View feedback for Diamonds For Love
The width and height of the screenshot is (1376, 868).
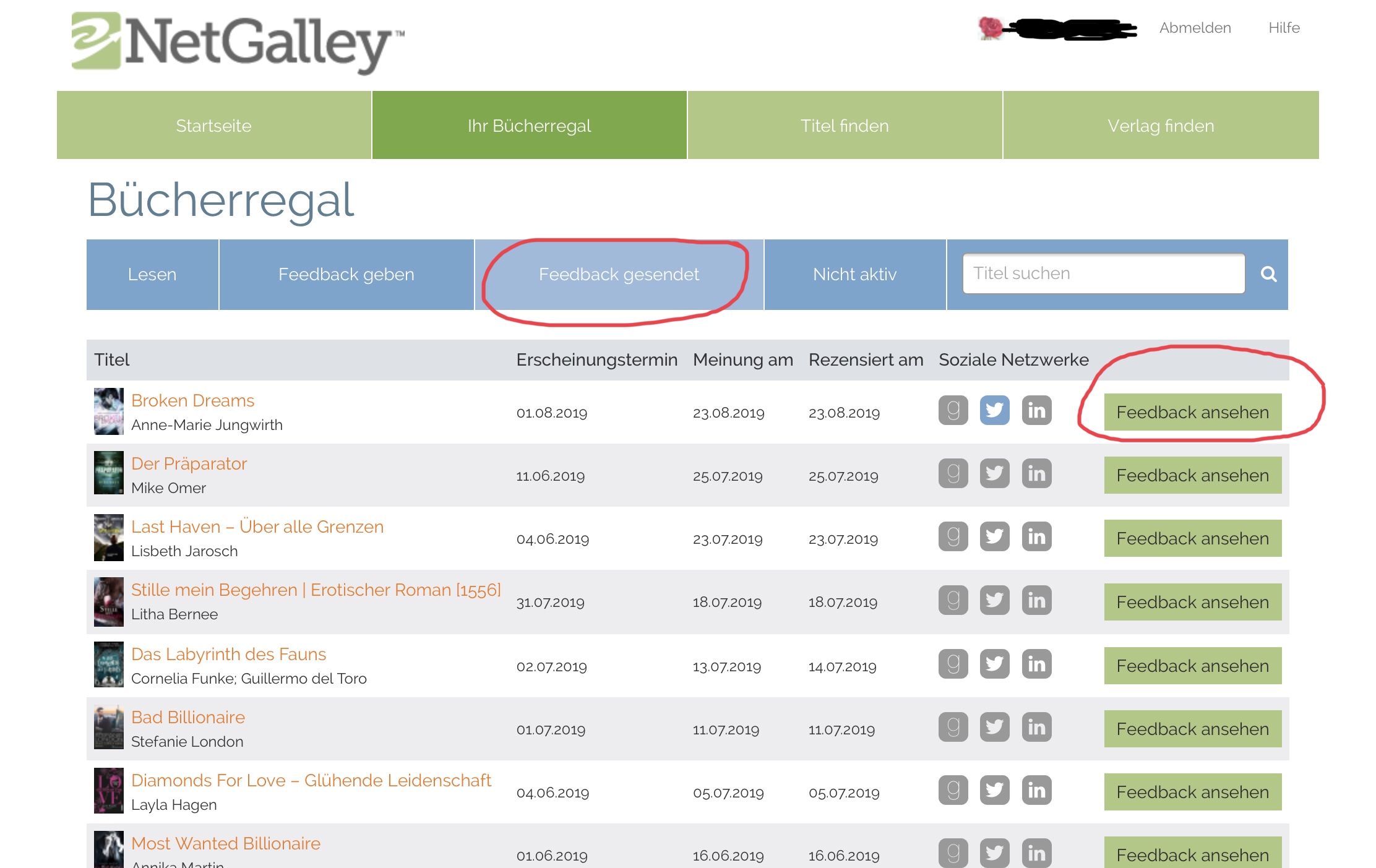[x=1193, y=792]
